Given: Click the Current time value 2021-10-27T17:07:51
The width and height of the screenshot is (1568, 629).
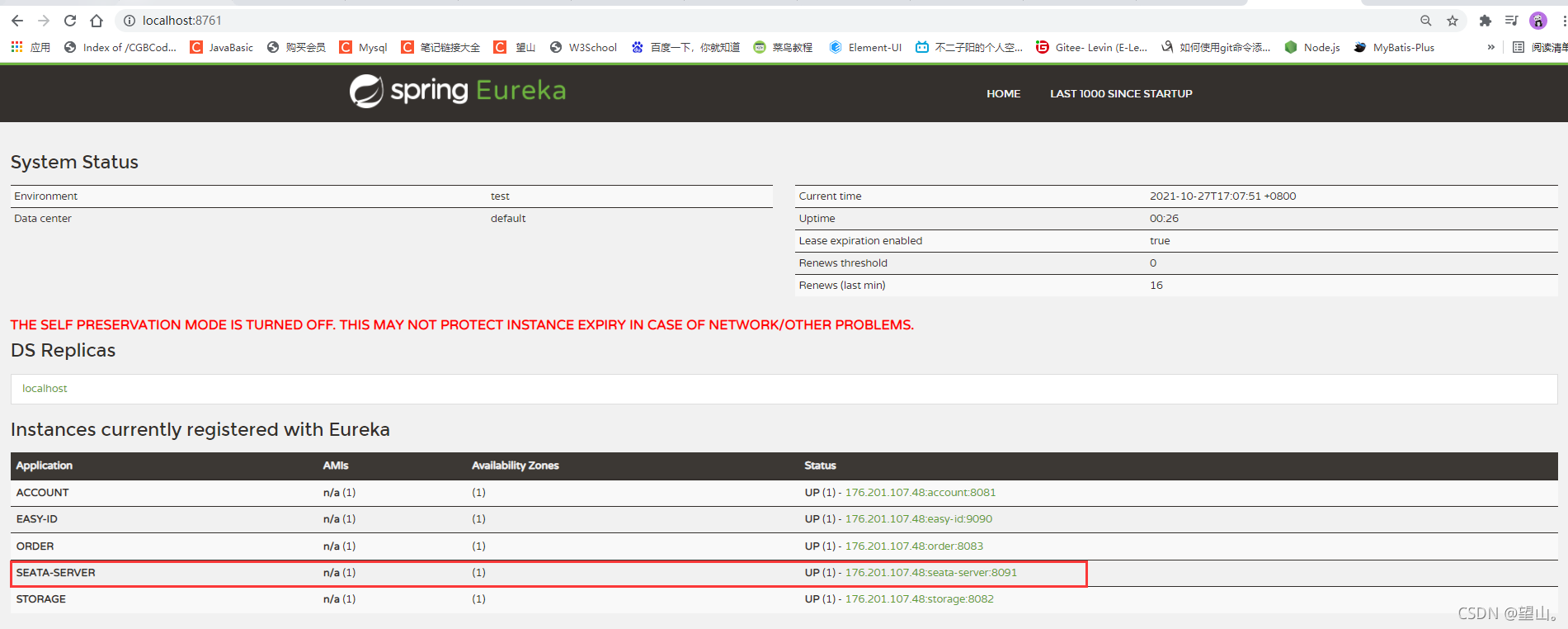Looking at the screenshot, I should pos(1222,196).
